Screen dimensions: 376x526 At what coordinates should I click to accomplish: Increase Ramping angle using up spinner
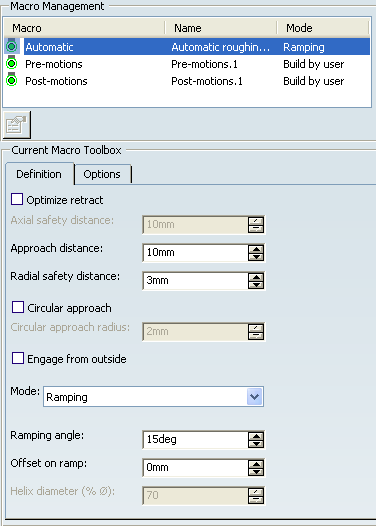(x=256, y=436)
